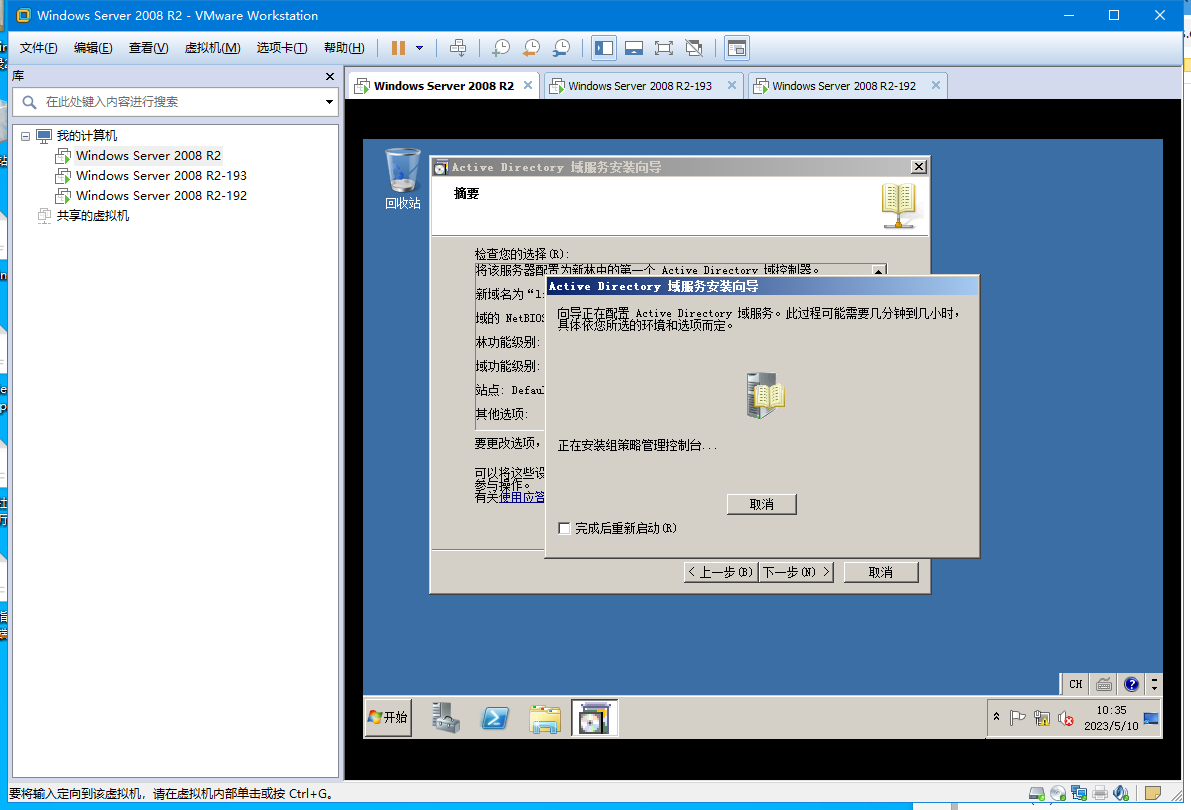1191x810 pixels.
Task: Click 上一步(B) in the wizard
Action: [x=720, y=572]
